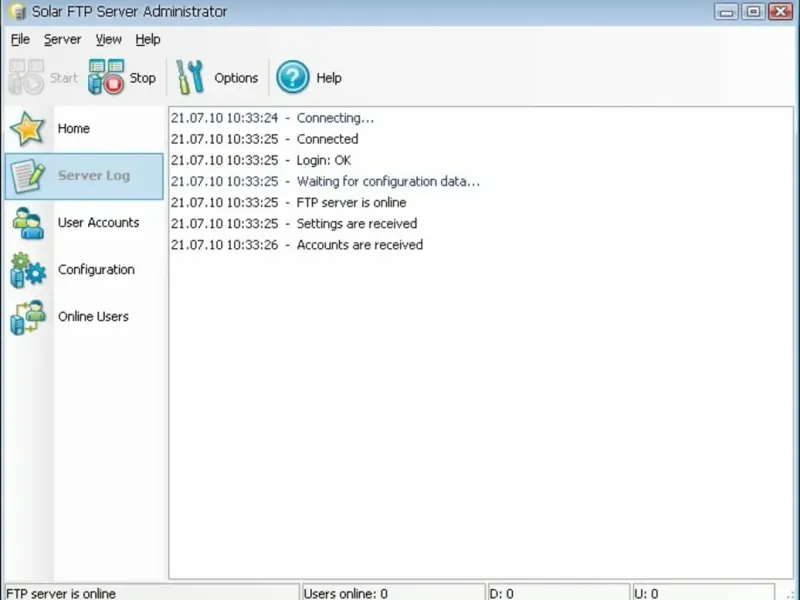Click the status bar 'FTP server is online' text
Image resolution: width=800 pixels, height=600 pixels.
coord(61,593)
